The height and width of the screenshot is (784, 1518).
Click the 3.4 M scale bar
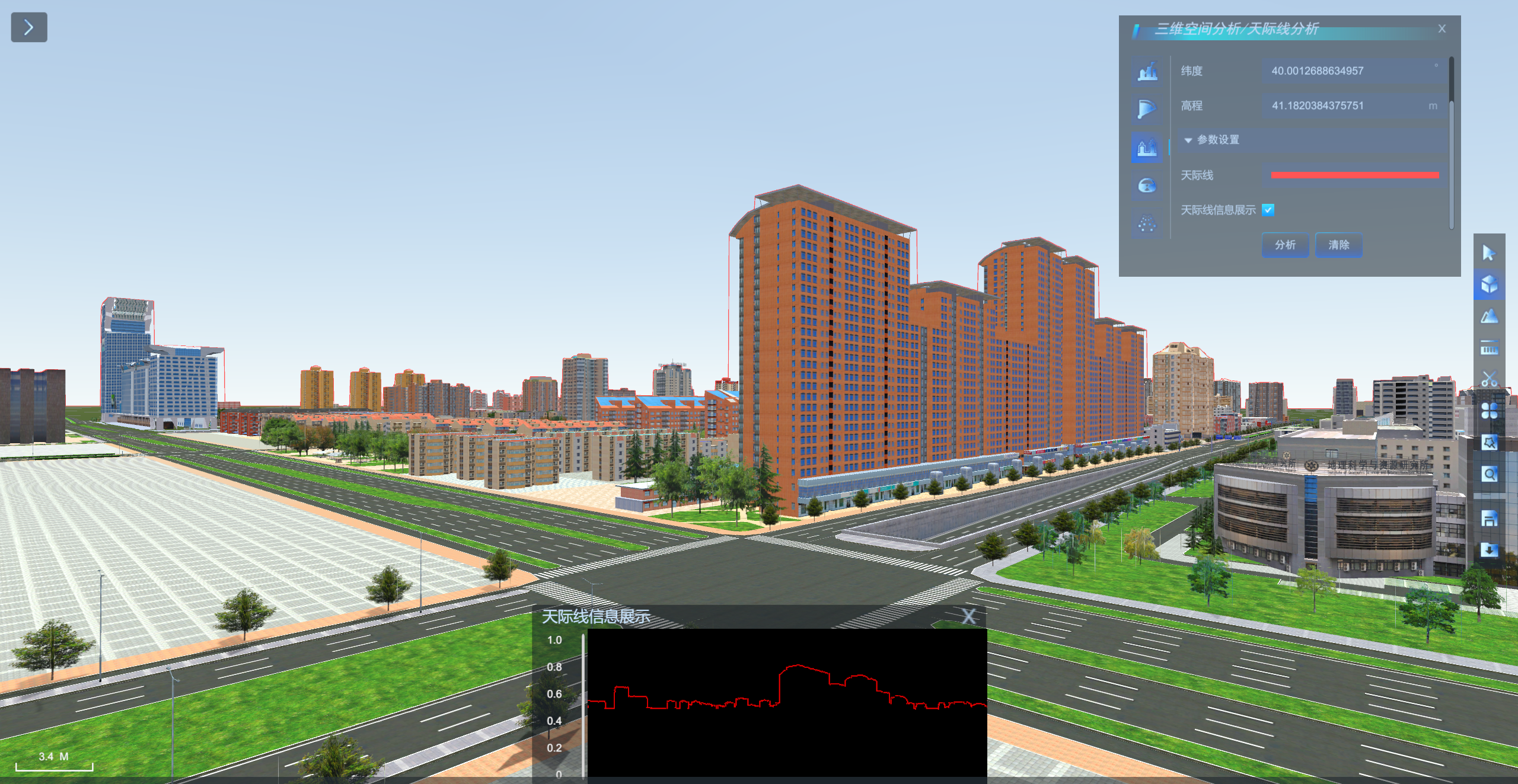54,761
